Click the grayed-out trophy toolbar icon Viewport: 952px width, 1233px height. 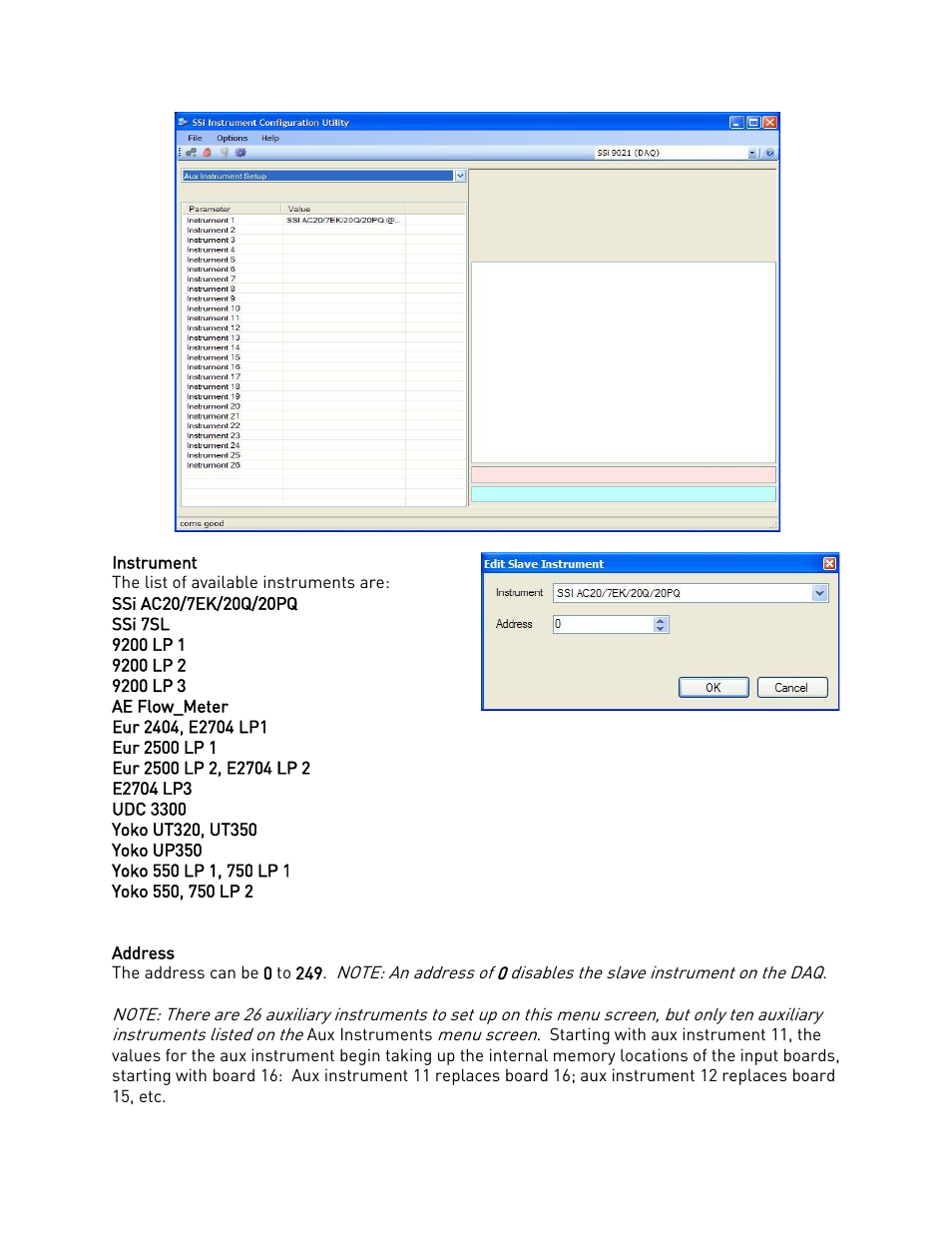click(224, 153)
